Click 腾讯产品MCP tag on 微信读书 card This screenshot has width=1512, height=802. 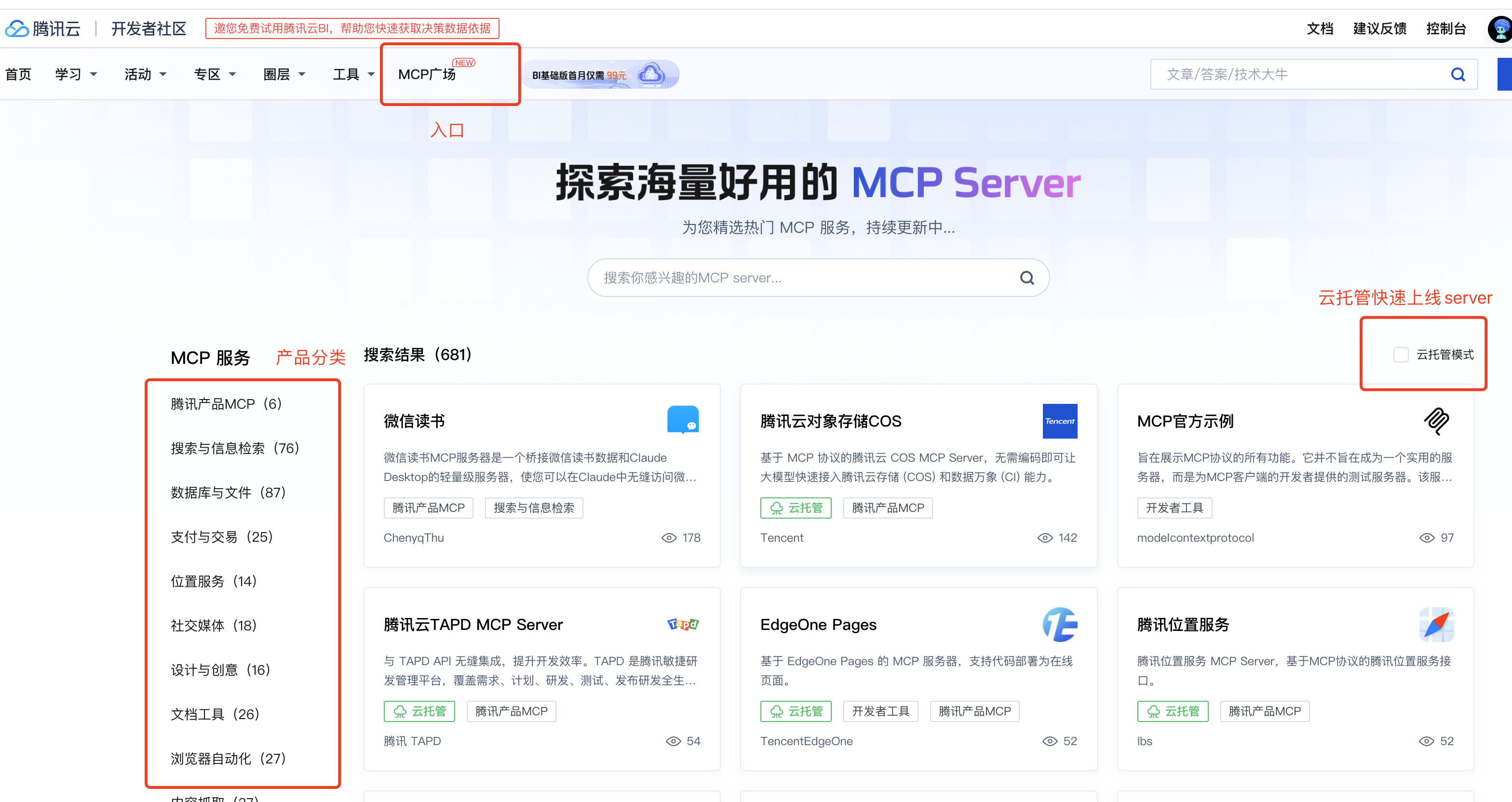click(428, 508)
